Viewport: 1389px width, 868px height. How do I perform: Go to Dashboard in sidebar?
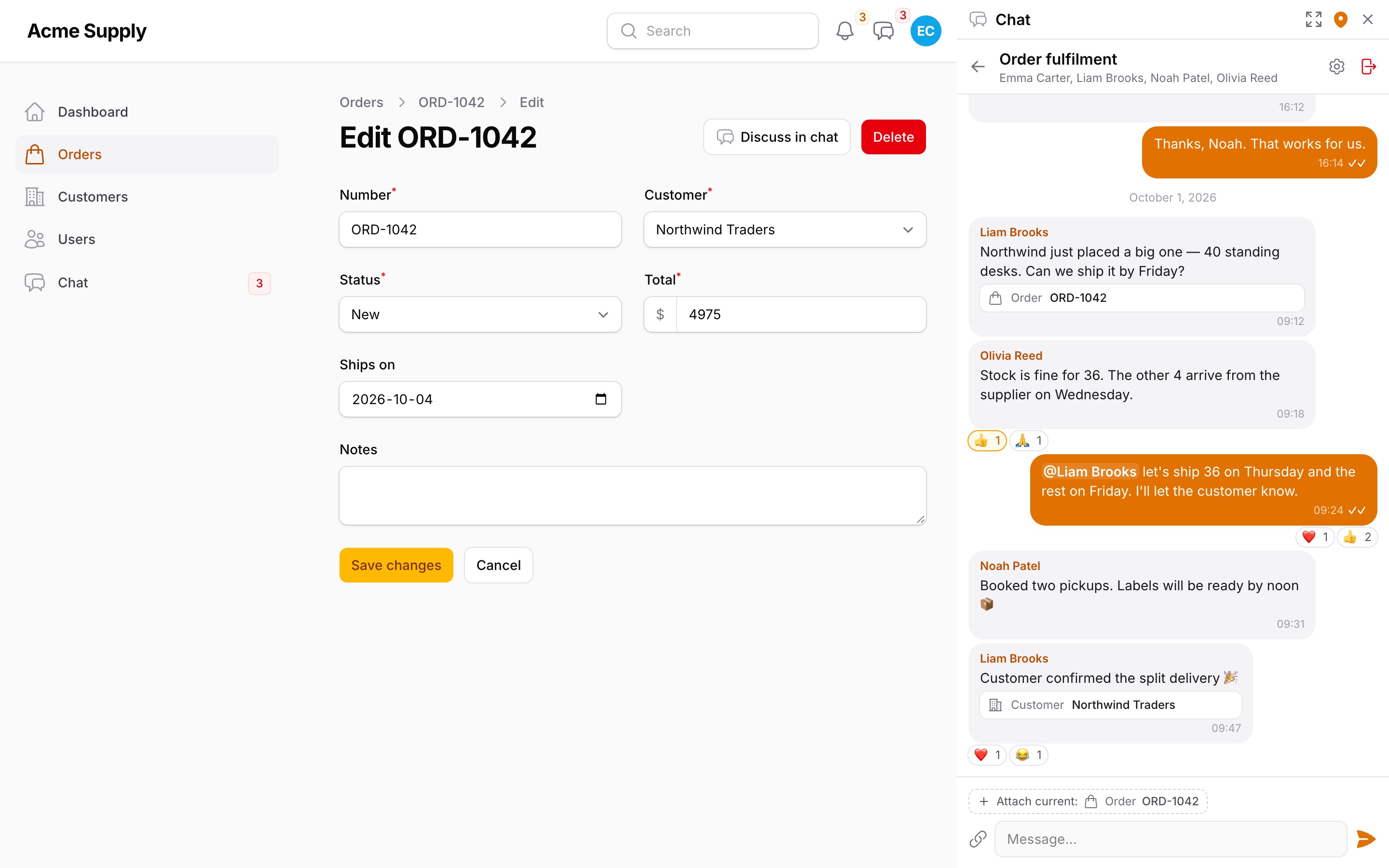[x=147, y=112]
